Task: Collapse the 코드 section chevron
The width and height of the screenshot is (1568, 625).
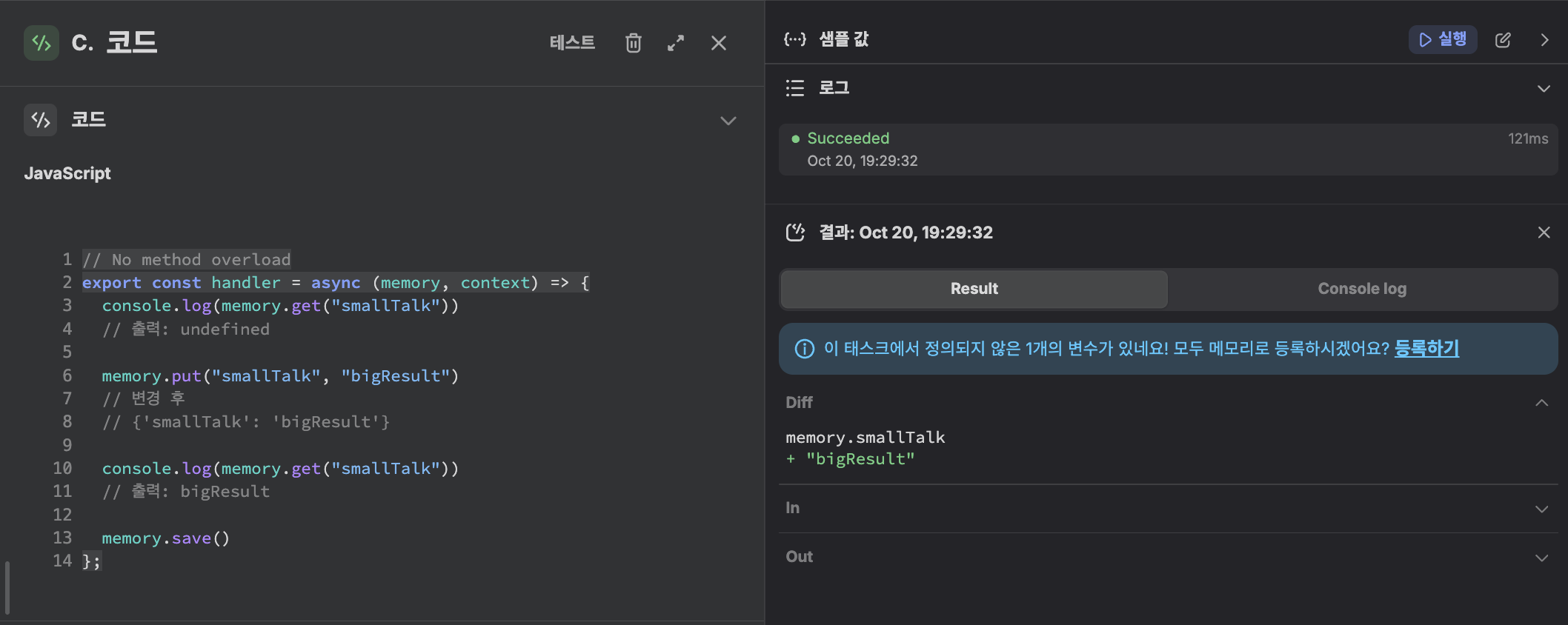Action: pos(728,121)
